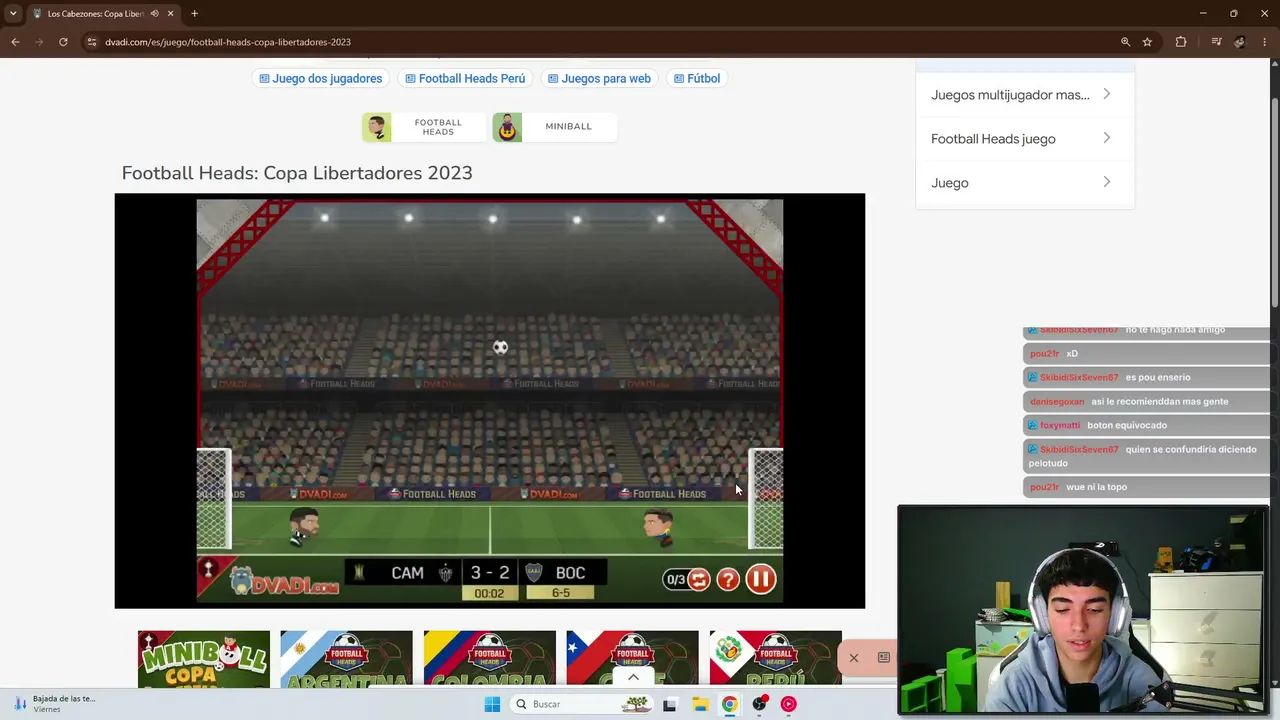Viewport: 1280px width, 720px height.
Task: Close the pink overlay with X button
Action: (854, 658)
